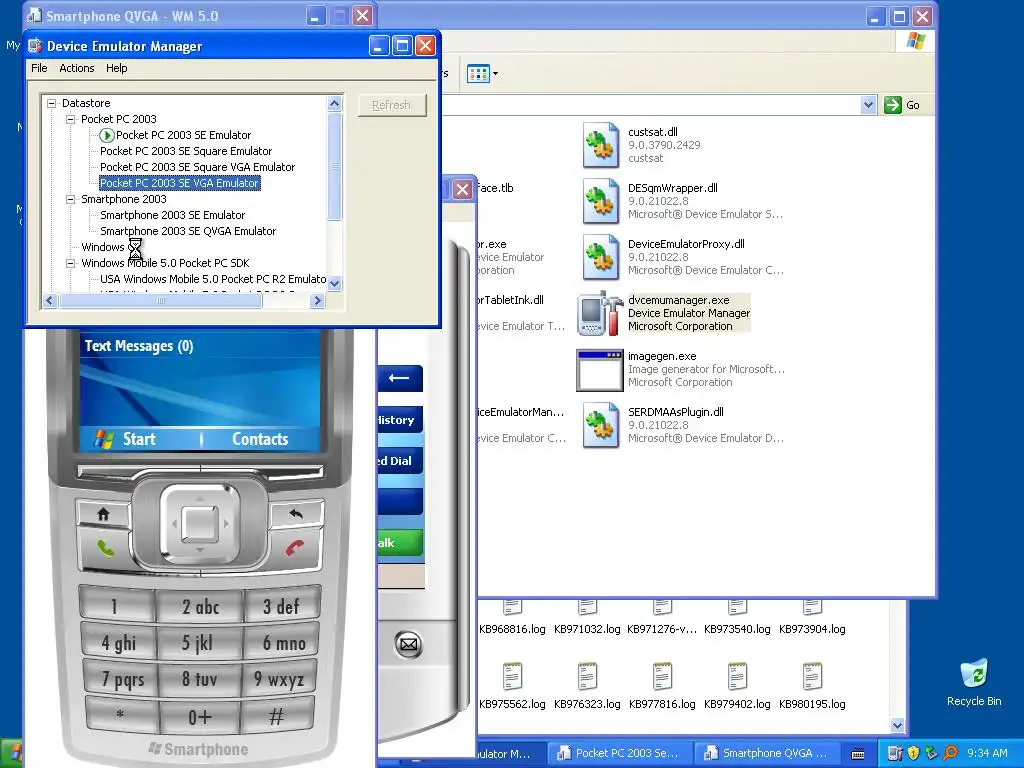Select Pocket PC 2003 SE VGA Emulator

pos(180,183)
